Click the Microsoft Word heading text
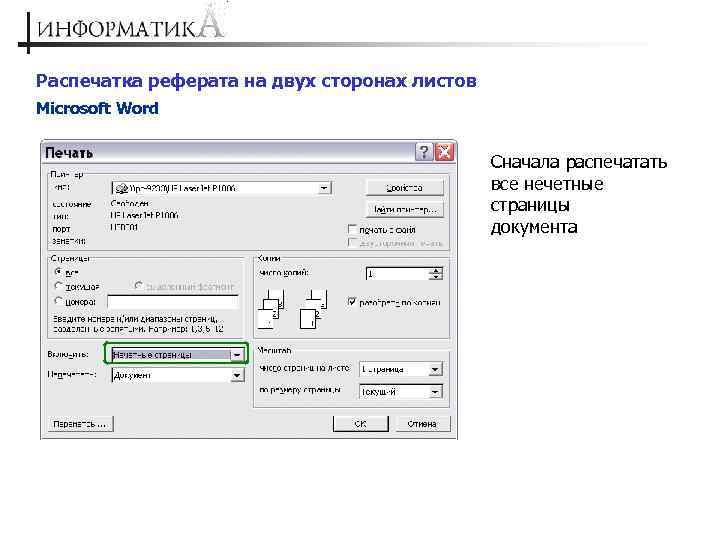The height and width of the screenshot is (540, 720). 97,108
